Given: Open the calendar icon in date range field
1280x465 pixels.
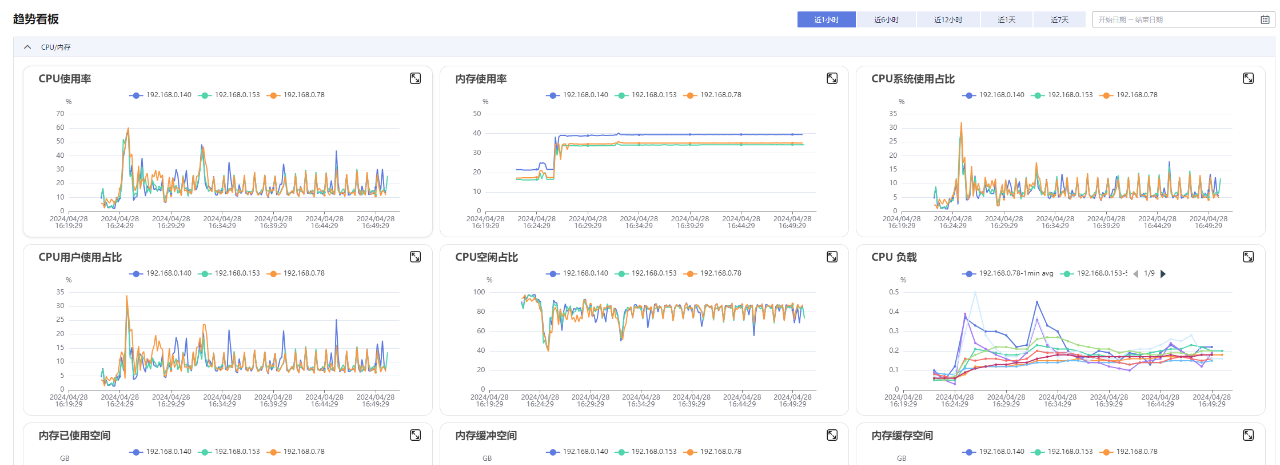Looking at the screenshot, I should [1265, 19].
